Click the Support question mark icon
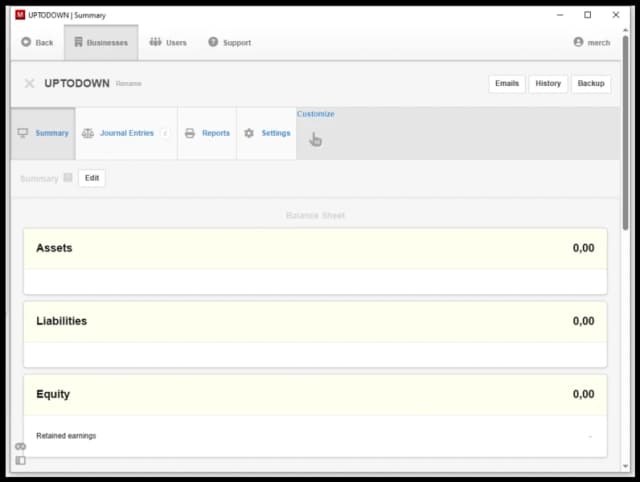640x482 pixels. [213, 42]
